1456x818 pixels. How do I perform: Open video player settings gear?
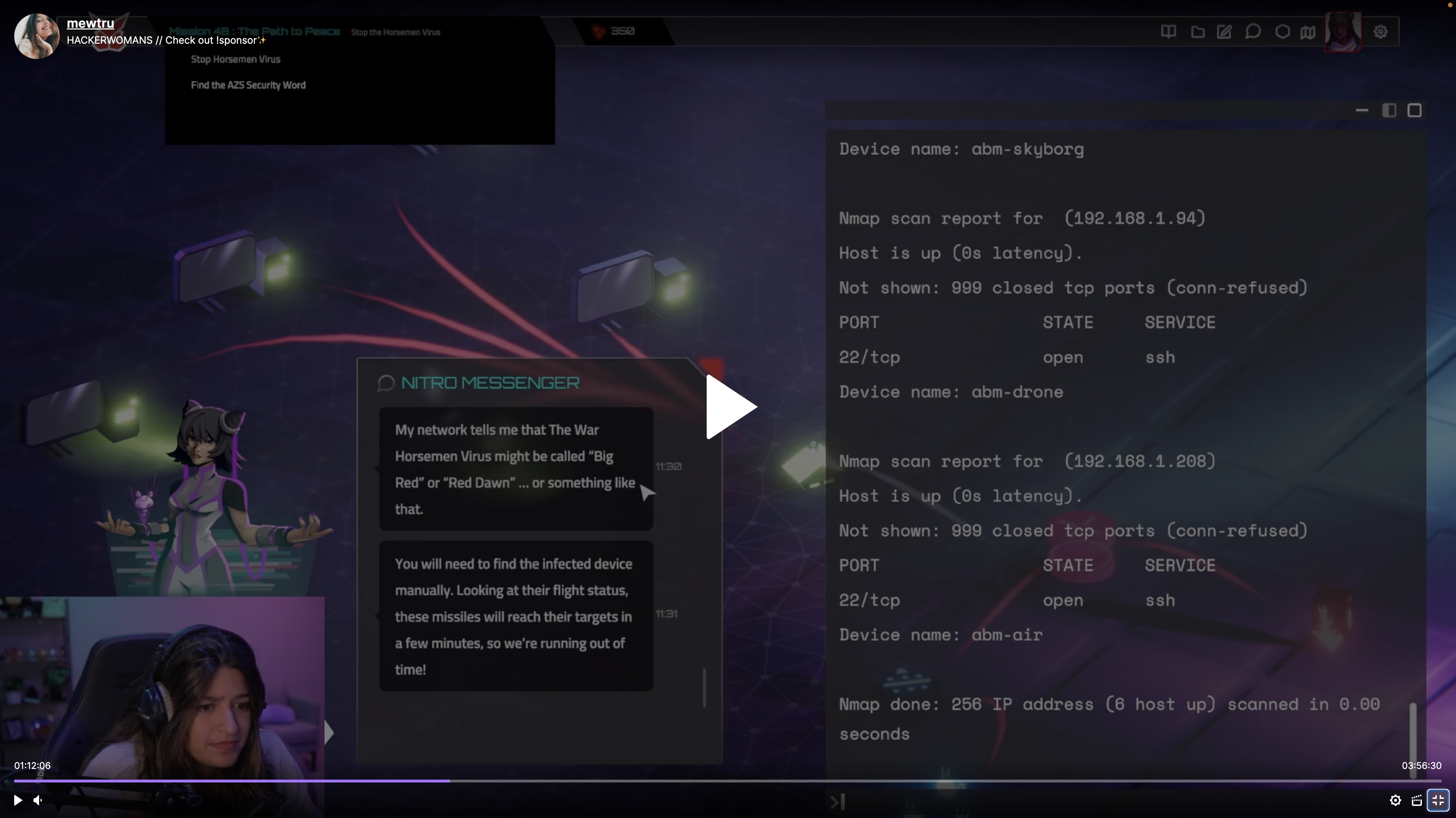[1395, 800]
